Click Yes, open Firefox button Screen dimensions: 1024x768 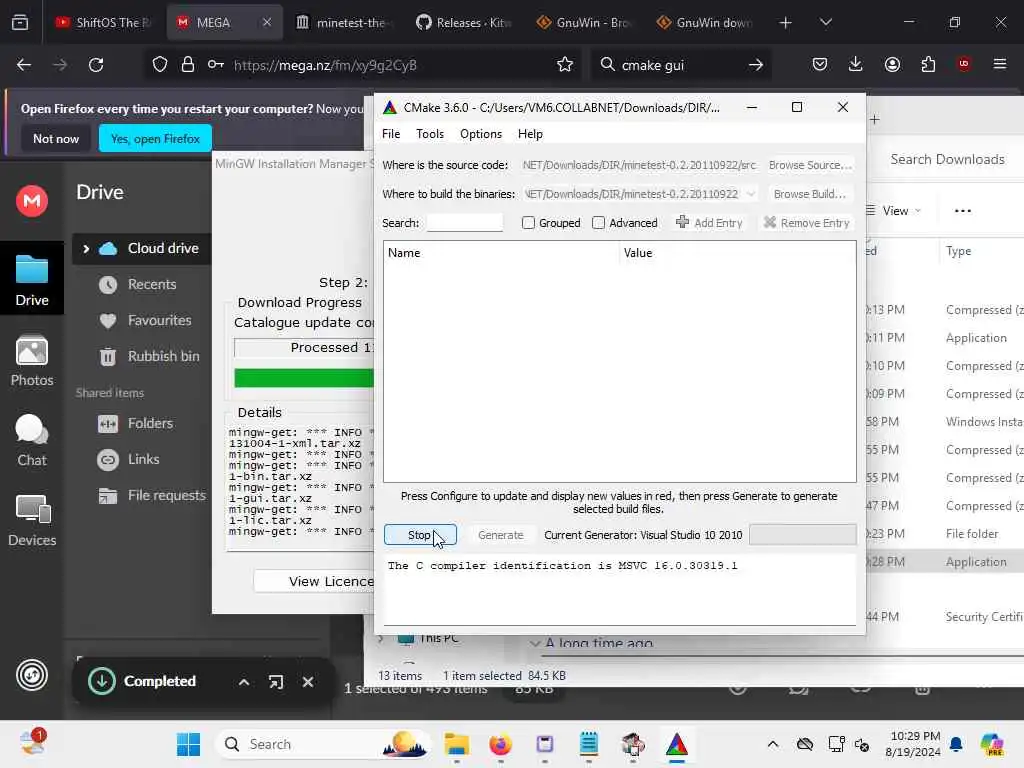pyautogui.click(x=155, y=138)
